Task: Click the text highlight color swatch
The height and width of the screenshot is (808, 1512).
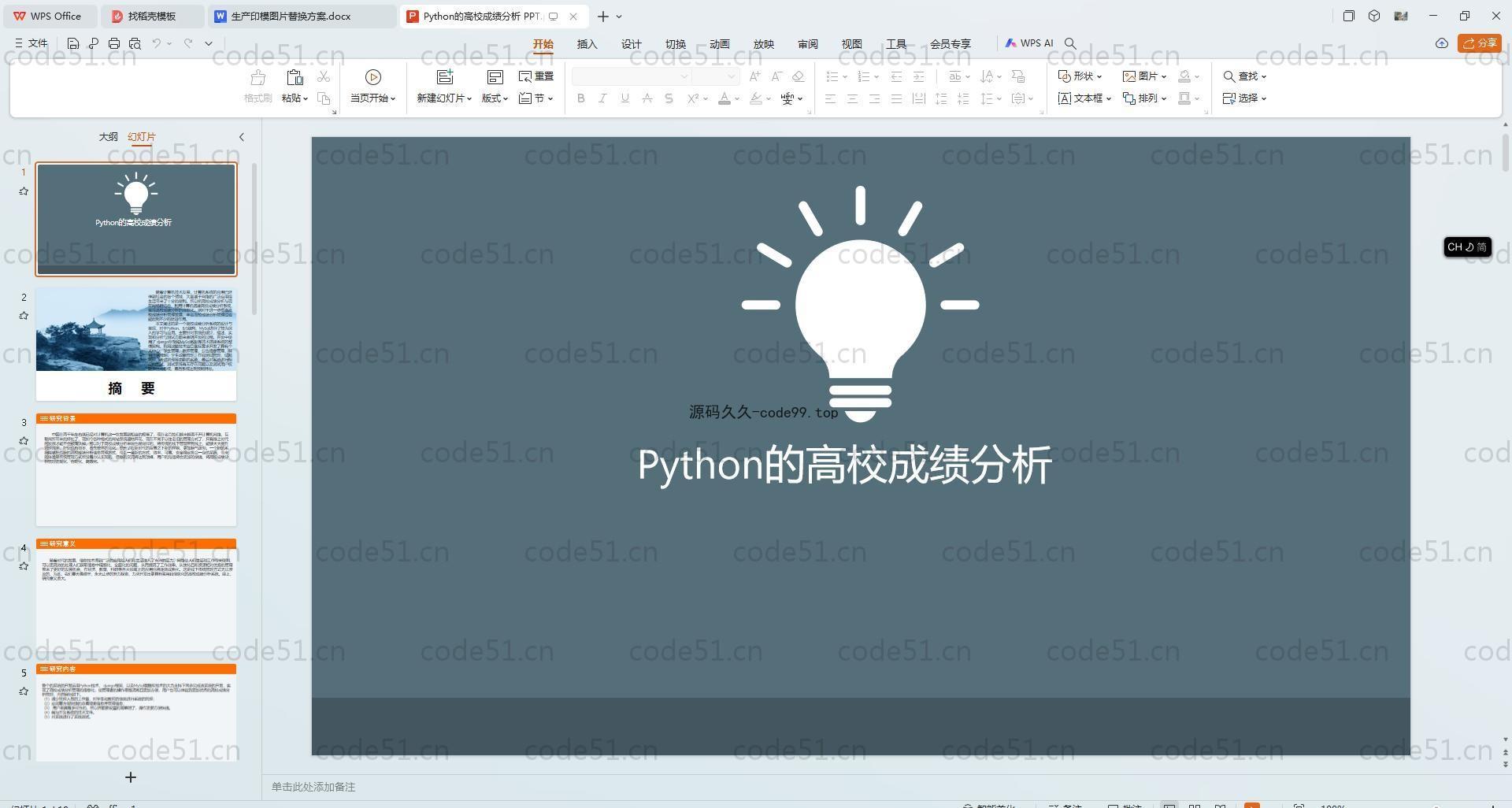Action: pos(756,98)
